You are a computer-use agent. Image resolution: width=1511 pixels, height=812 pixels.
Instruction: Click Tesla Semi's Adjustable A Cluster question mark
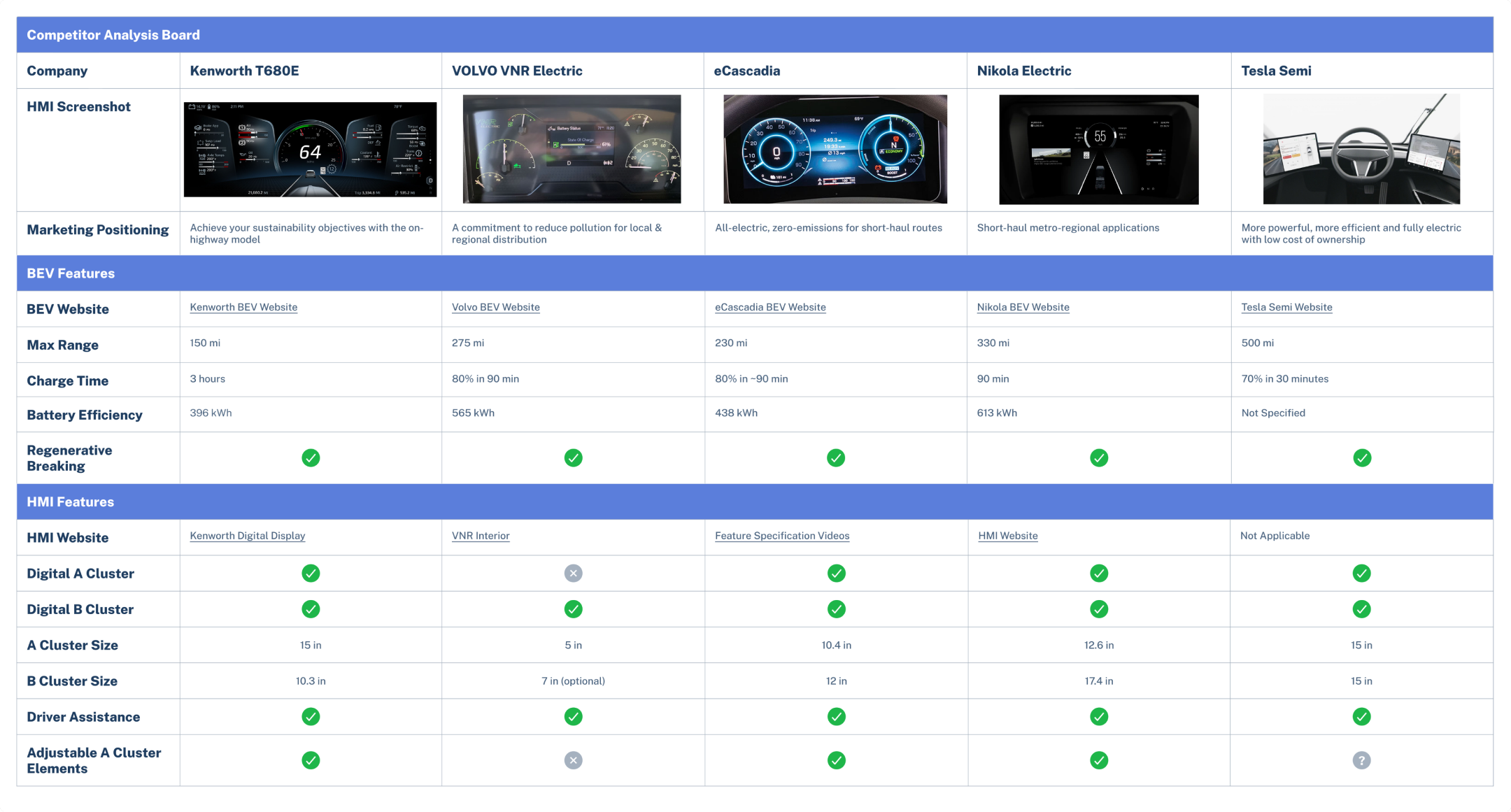click(x=1361, y=760)
